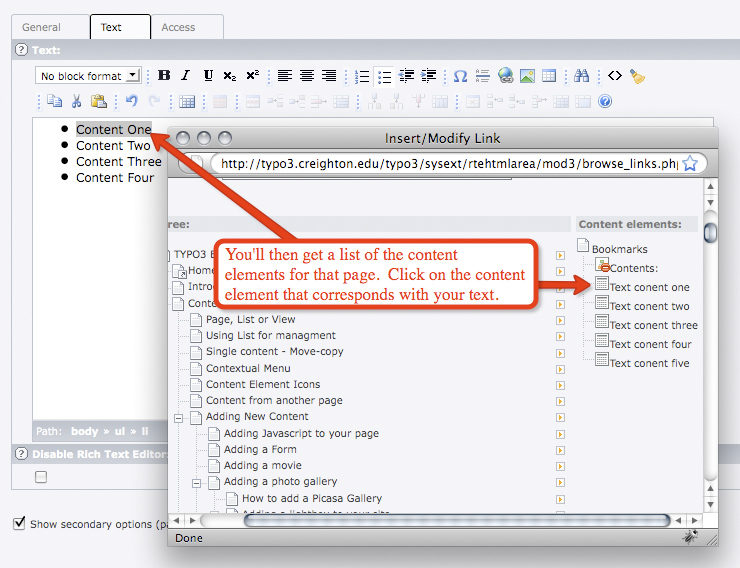Click the undo arrow icon
The height and width of the screenshot is (568, 740).
coord(131,101)
